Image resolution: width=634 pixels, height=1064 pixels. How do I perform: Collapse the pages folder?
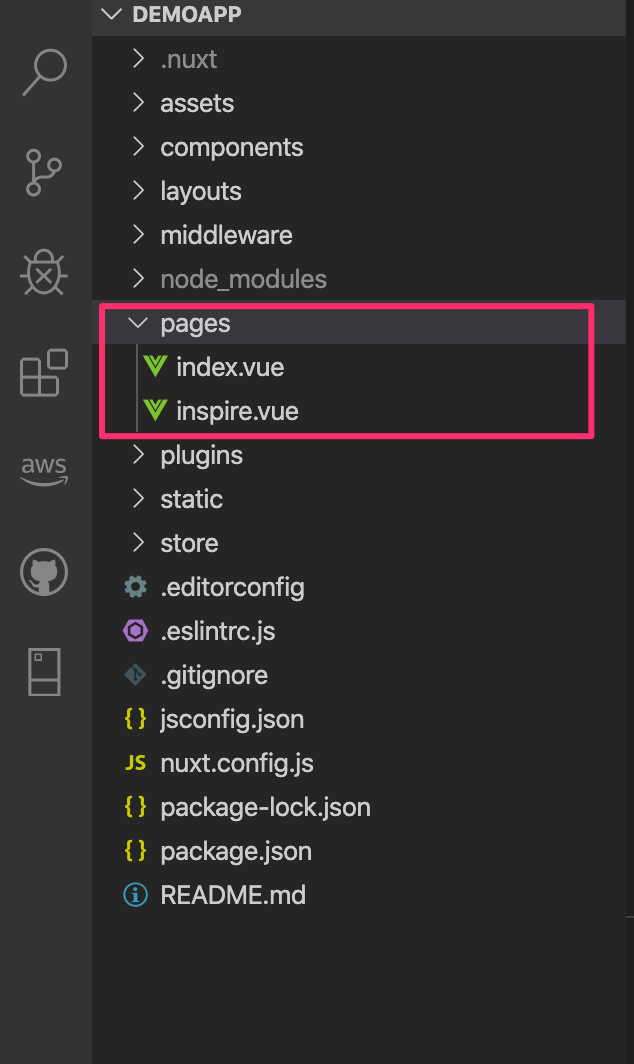pyautogui.click(x=195, y=323)
